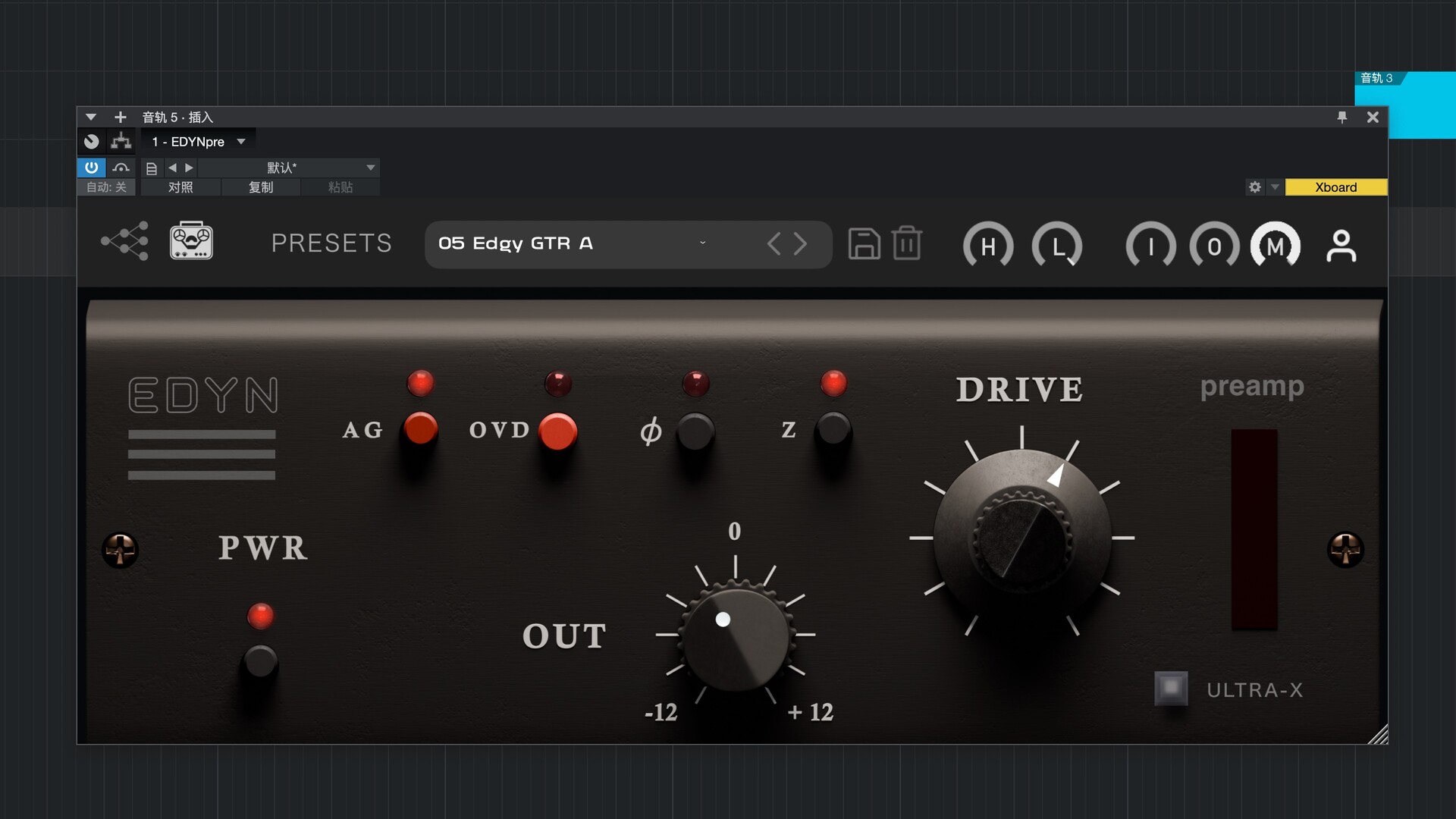
Task: Save preset with floppy disk icon
Action: point(864,244)
